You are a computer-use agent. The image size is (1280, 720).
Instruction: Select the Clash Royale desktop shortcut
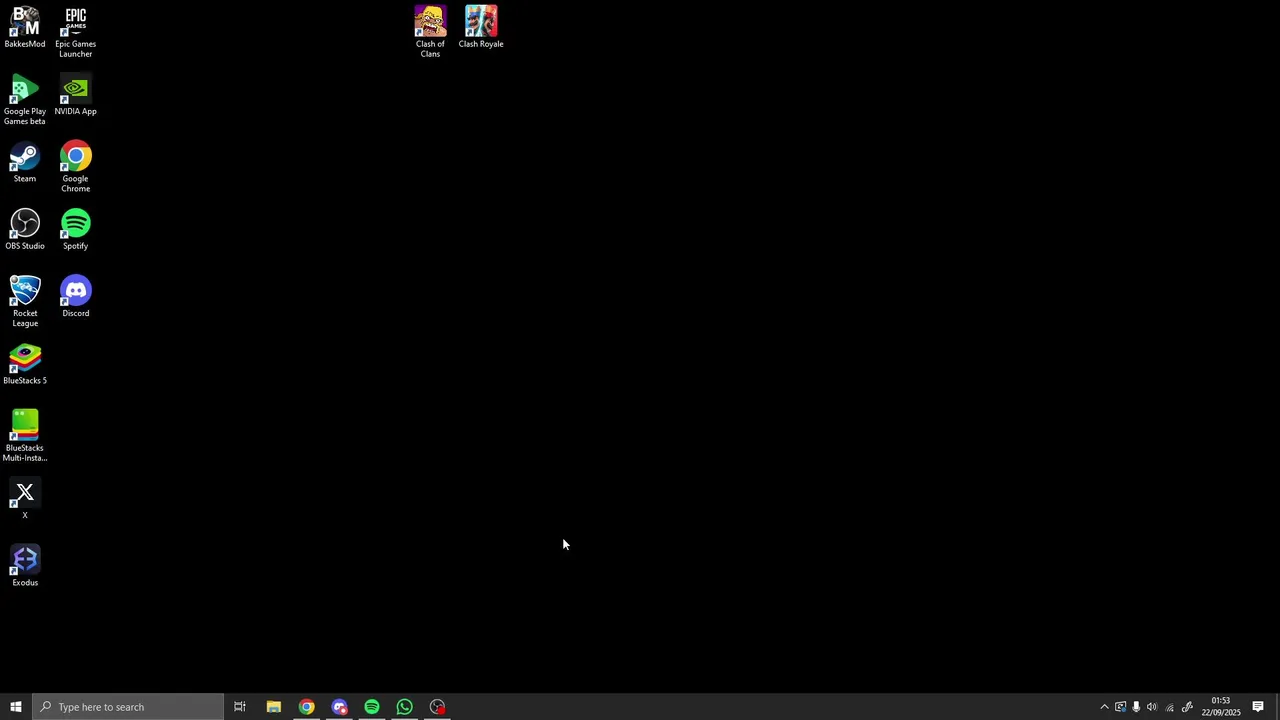tap(481, 28)
